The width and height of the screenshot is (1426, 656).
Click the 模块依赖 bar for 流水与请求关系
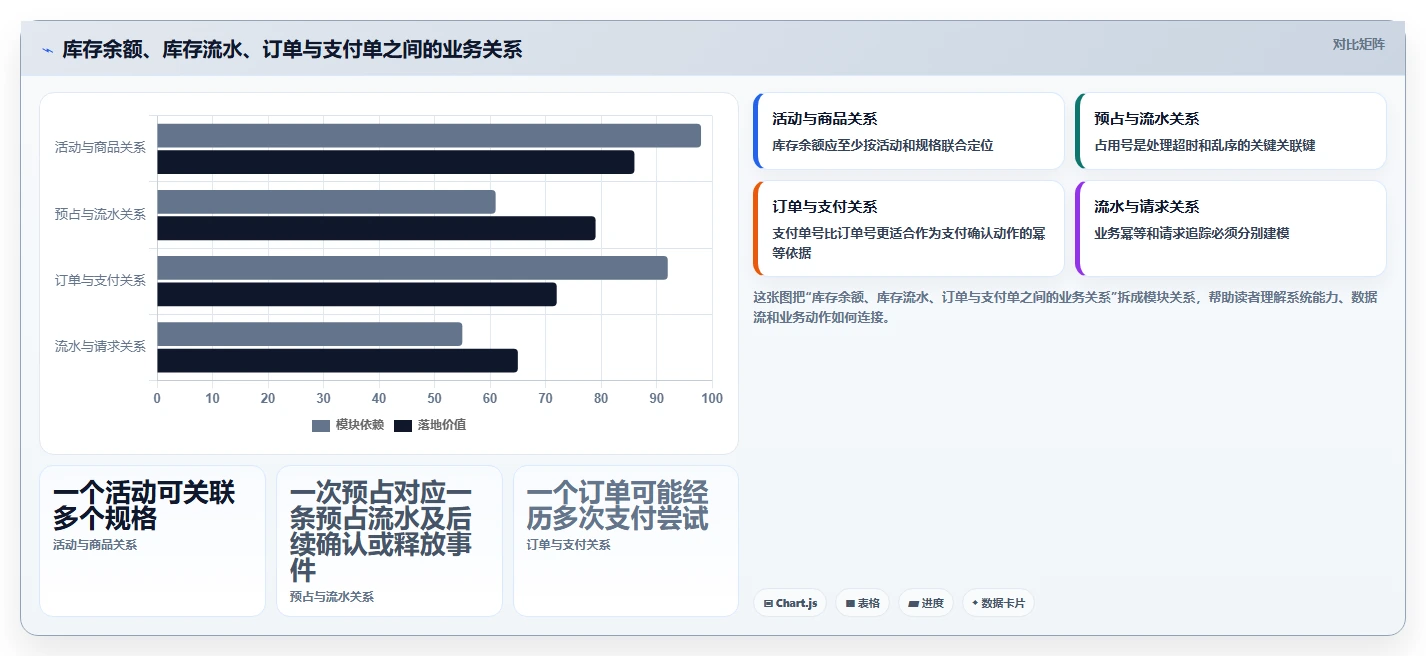pyautogui.click(x=310, y=334)
